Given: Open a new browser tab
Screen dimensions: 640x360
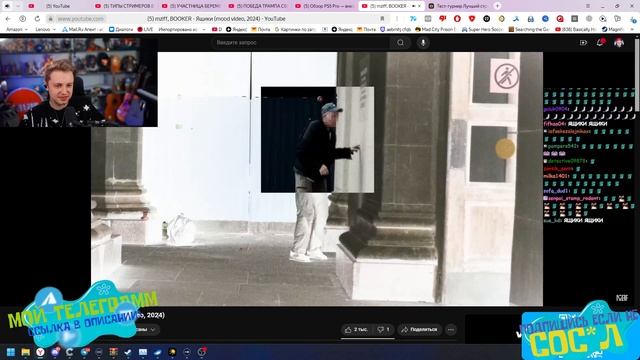Looking at the screenshot, I should 497,6.
